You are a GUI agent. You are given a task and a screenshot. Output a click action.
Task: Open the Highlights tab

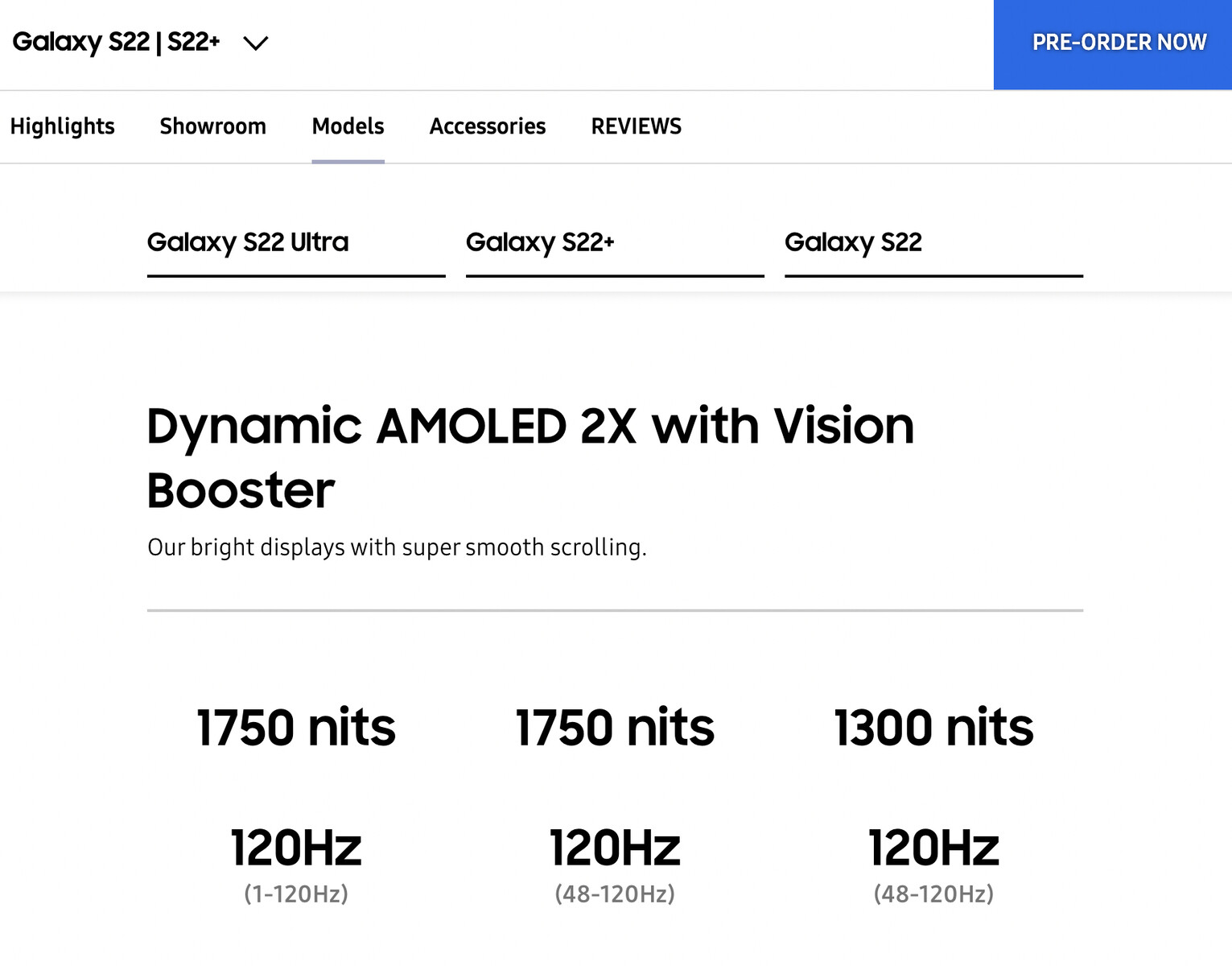[x=62, y=126]
